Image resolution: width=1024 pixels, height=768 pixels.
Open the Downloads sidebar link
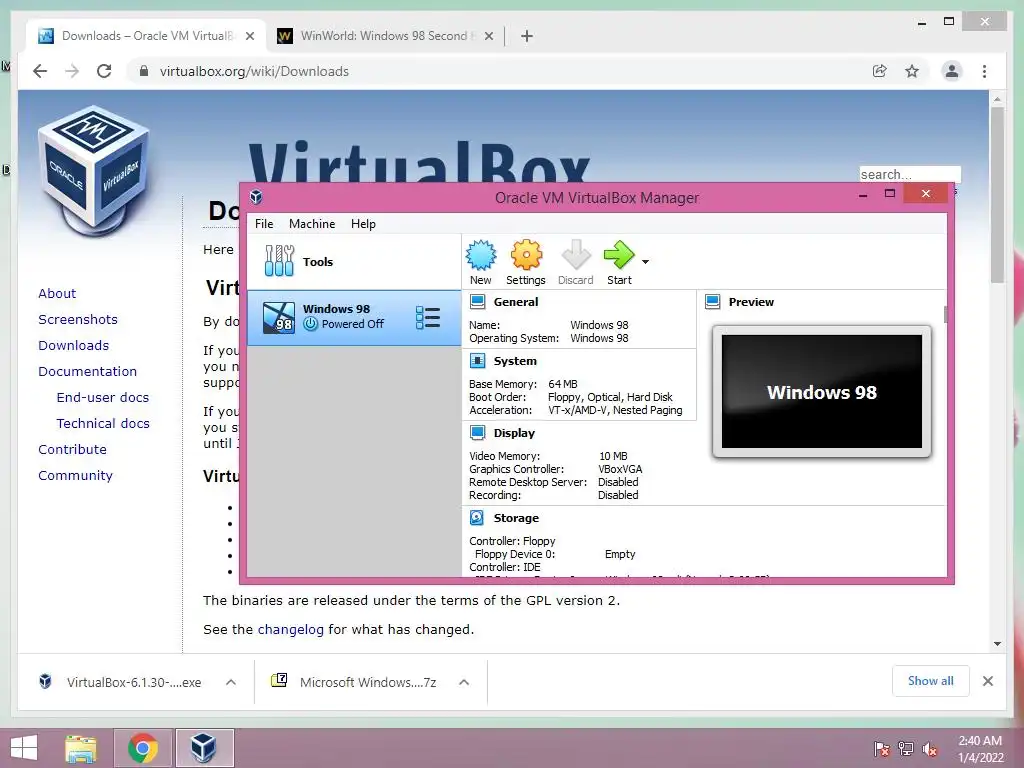[x=73, y=345]
